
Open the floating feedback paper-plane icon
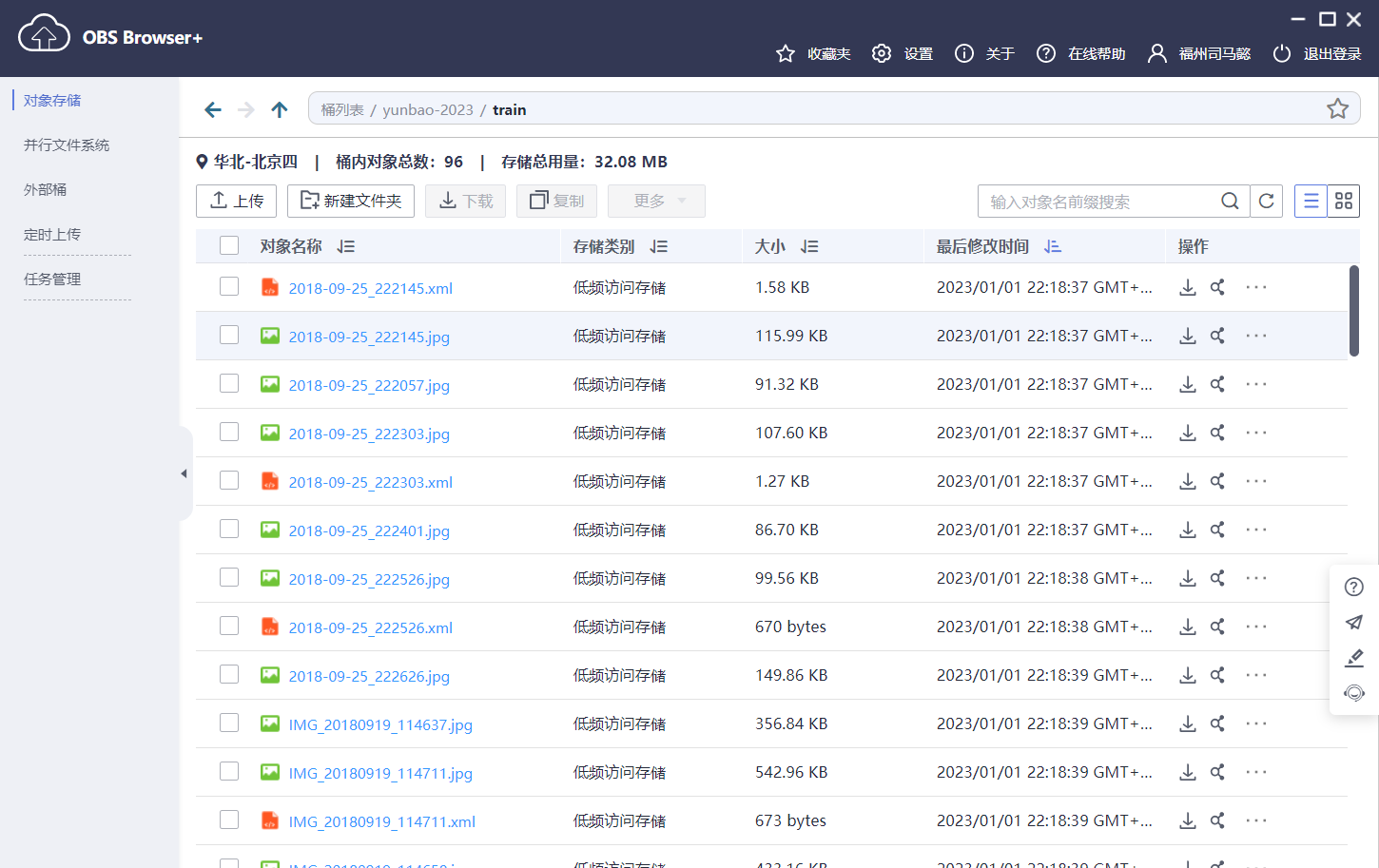(1353, 623)
